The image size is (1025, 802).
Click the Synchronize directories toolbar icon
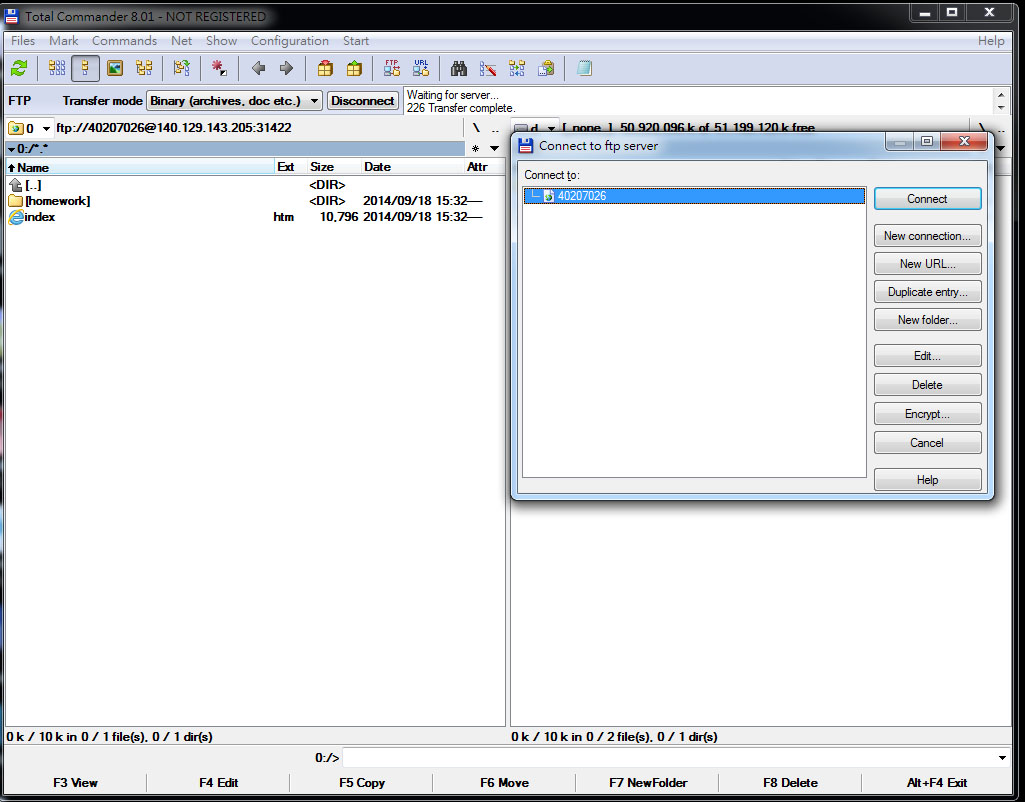tap(517, 68)
